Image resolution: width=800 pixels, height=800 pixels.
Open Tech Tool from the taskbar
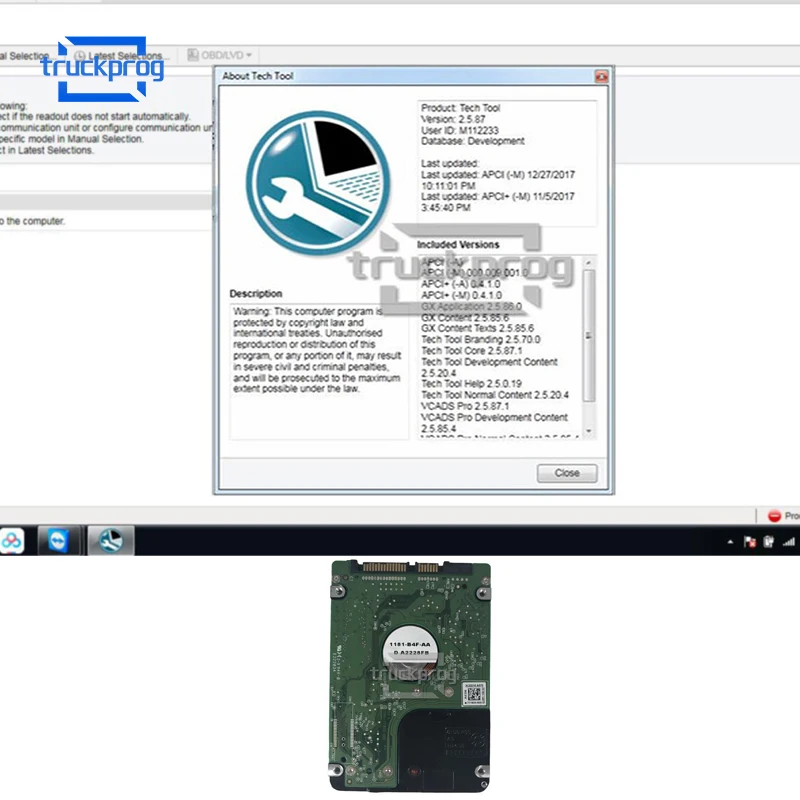coord(111,540)
